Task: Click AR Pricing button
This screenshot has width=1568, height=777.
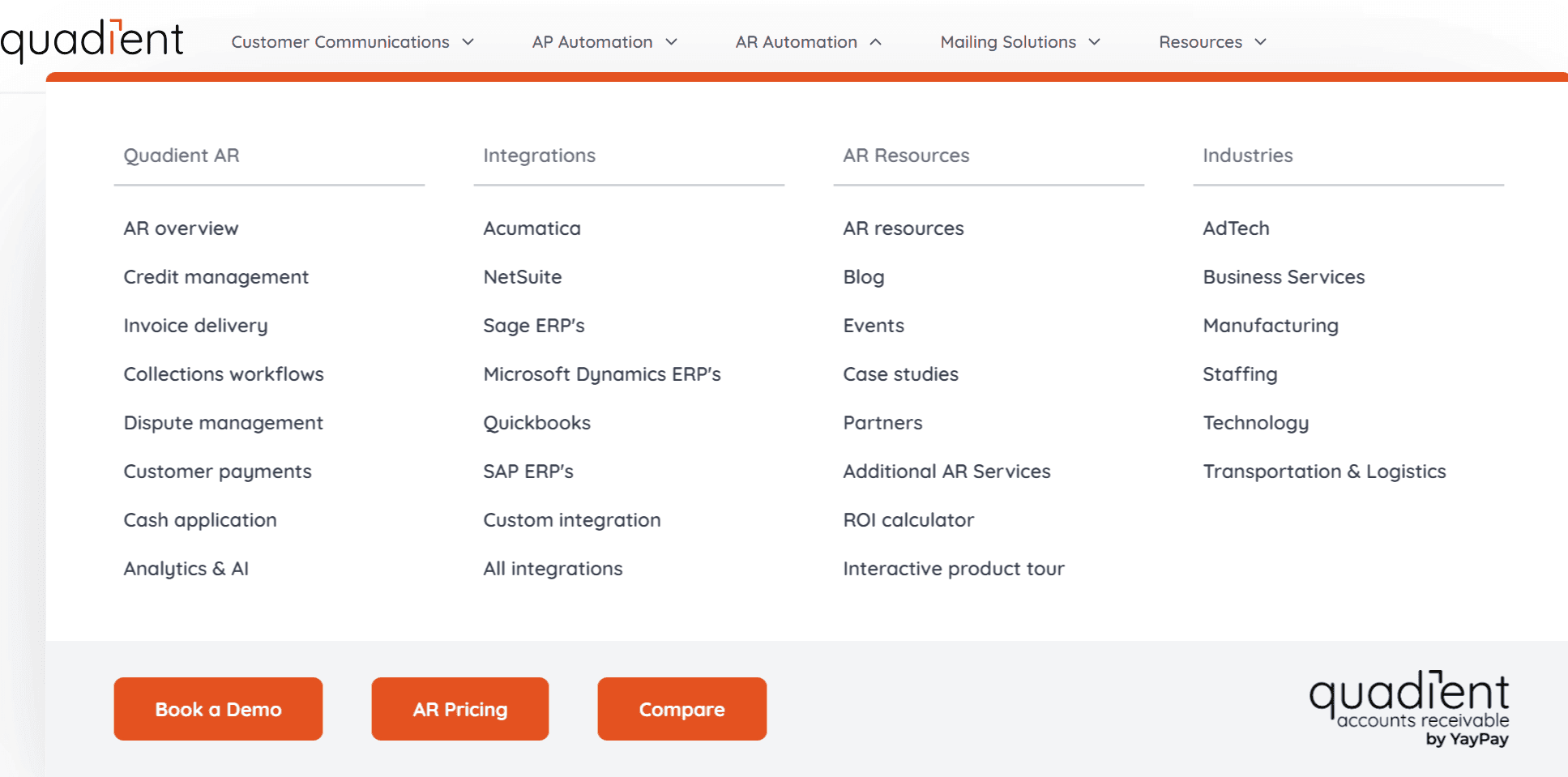Action: [x=460, y=709]
